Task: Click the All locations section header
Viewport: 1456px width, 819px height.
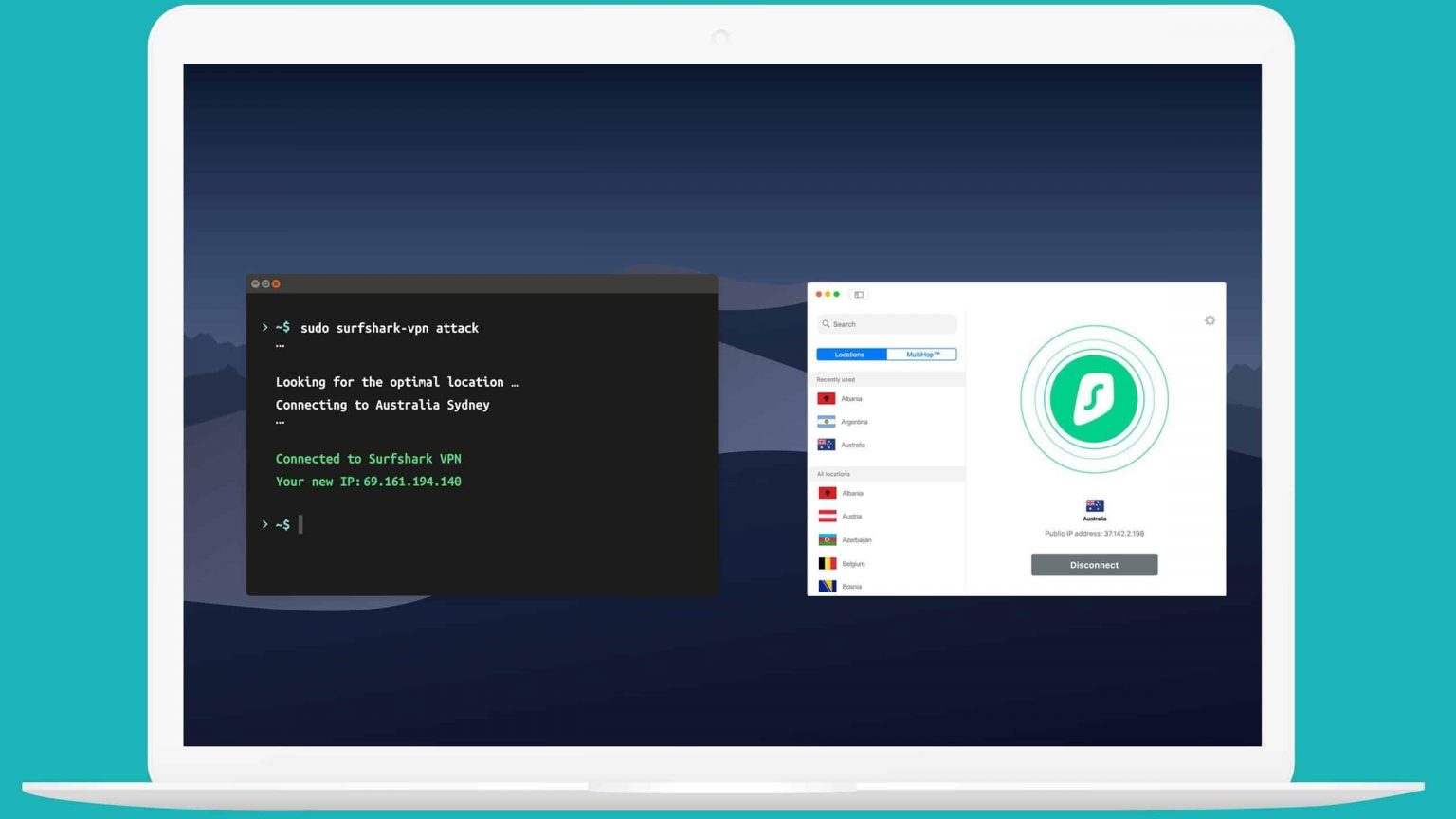Action: (886, 474)
